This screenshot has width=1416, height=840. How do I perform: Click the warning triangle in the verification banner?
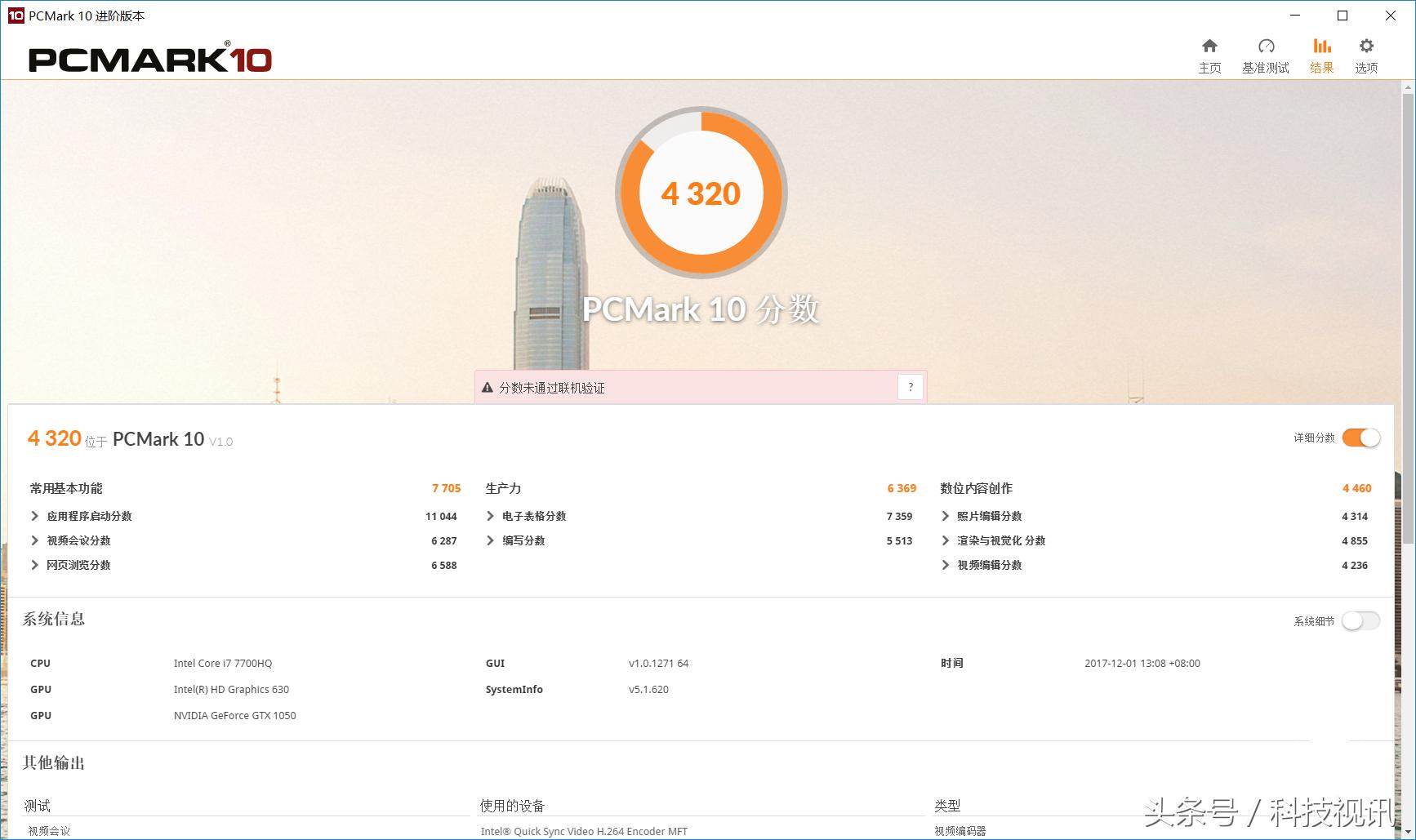click(488, 387)
